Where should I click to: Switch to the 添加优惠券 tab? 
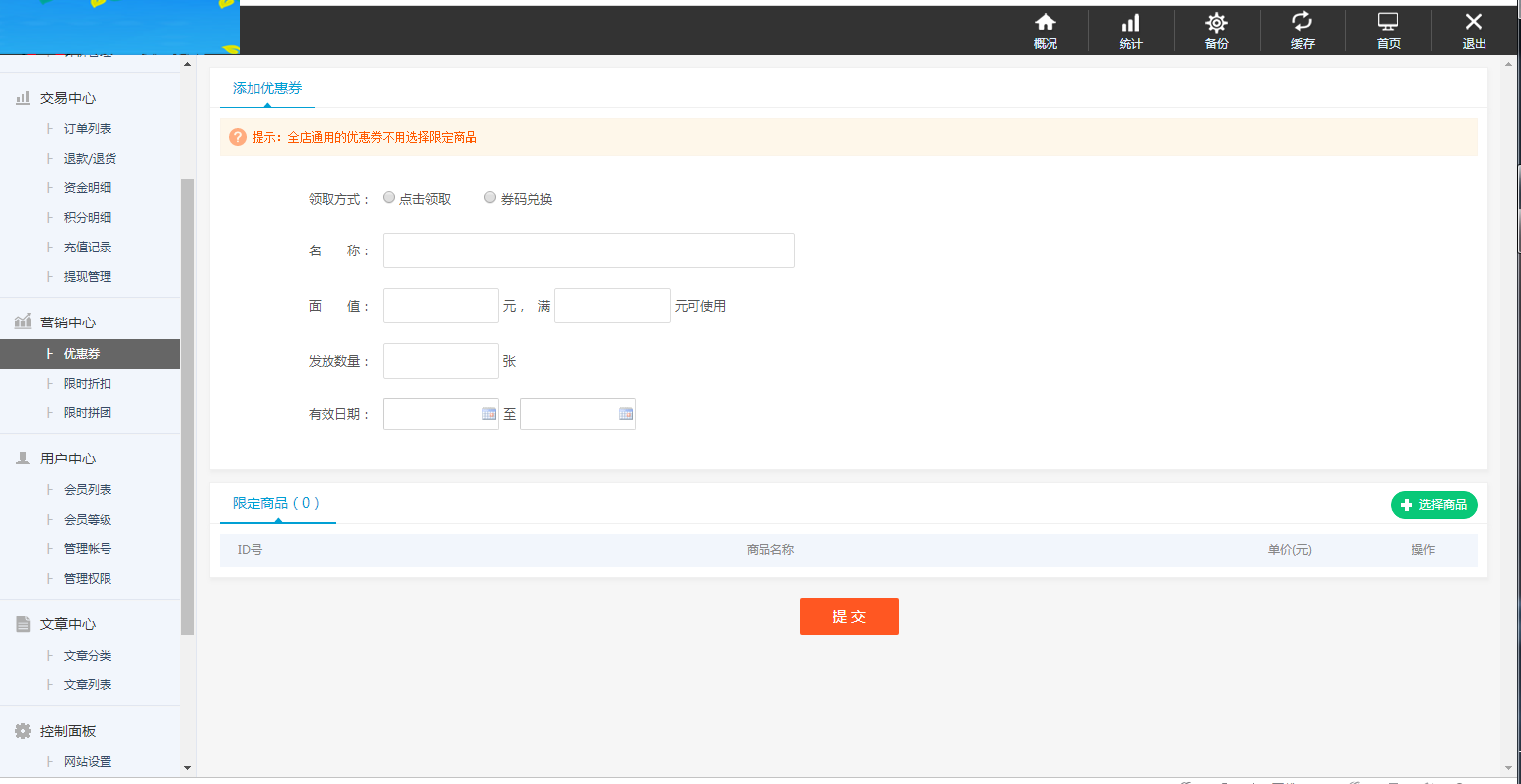(x=265, y=88)
